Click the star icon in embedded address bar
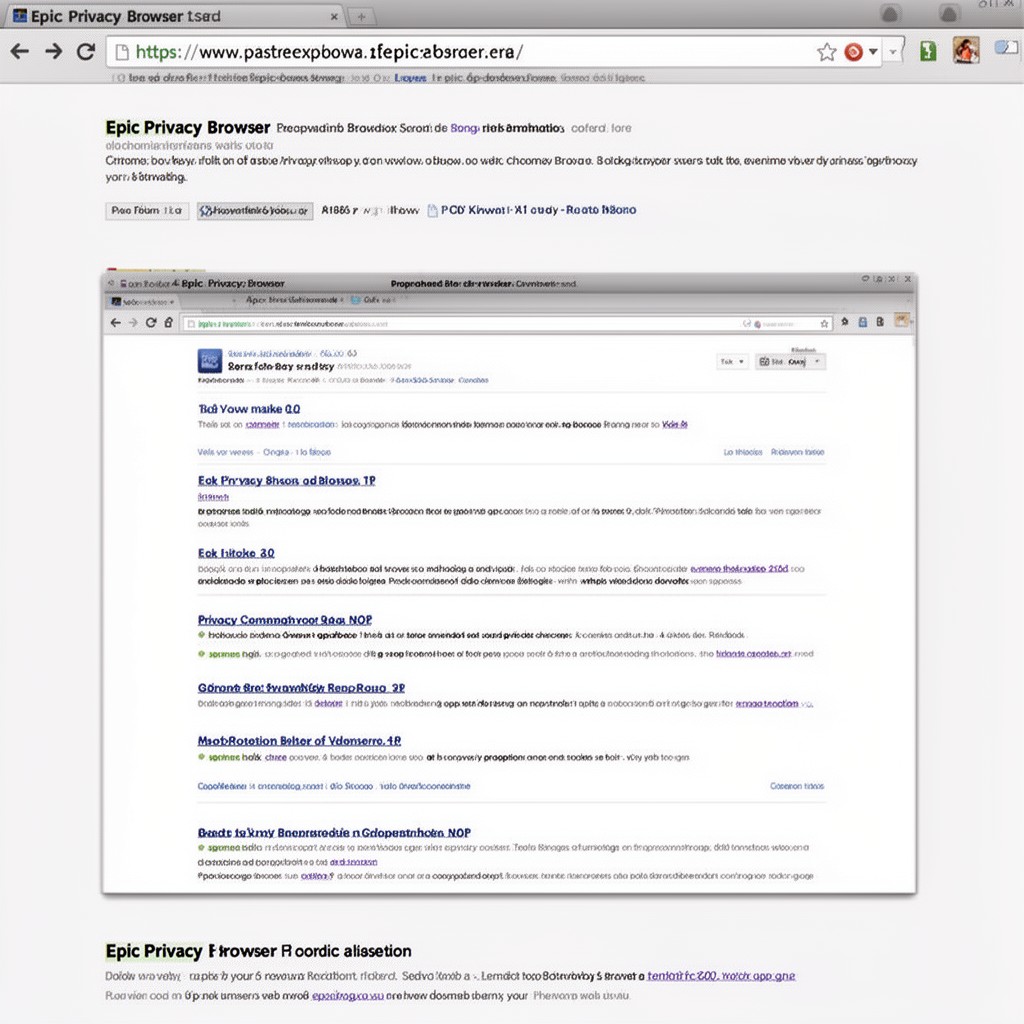The height and width of the screenshot is (1024, 1024). [824, 323]
